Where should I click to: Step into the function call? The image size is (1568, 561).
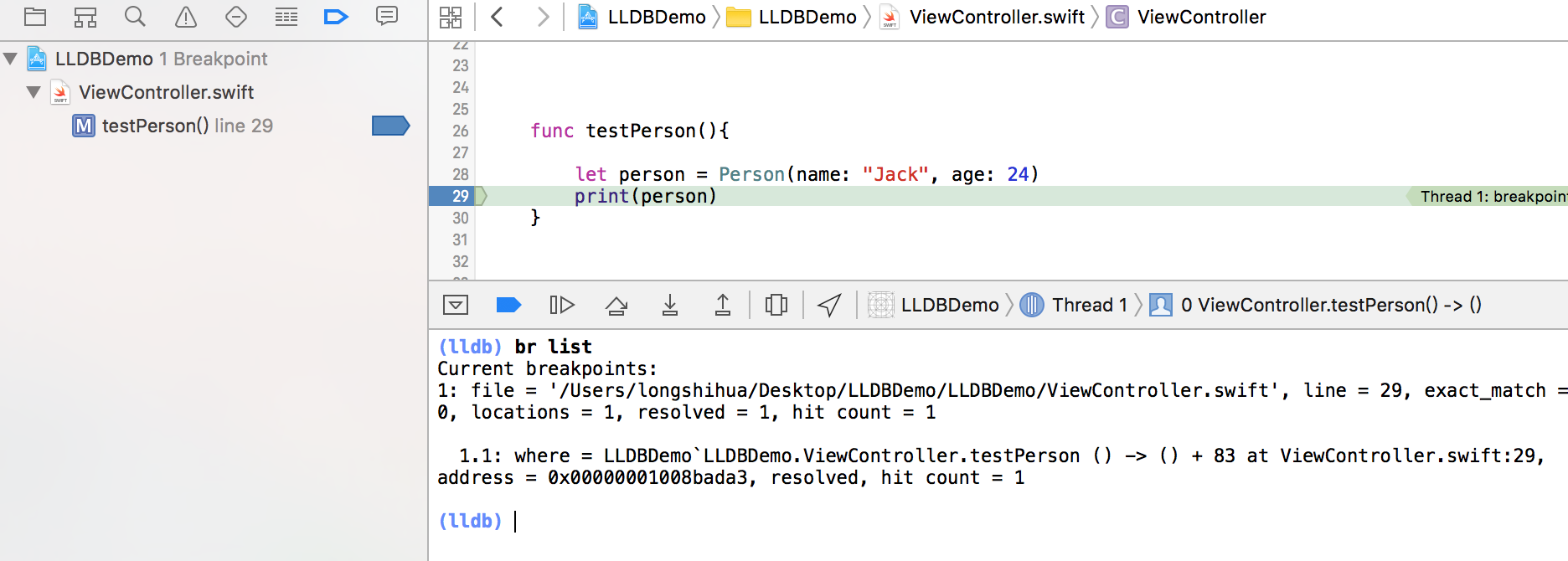pyautogui.click(x=670, y=305)
